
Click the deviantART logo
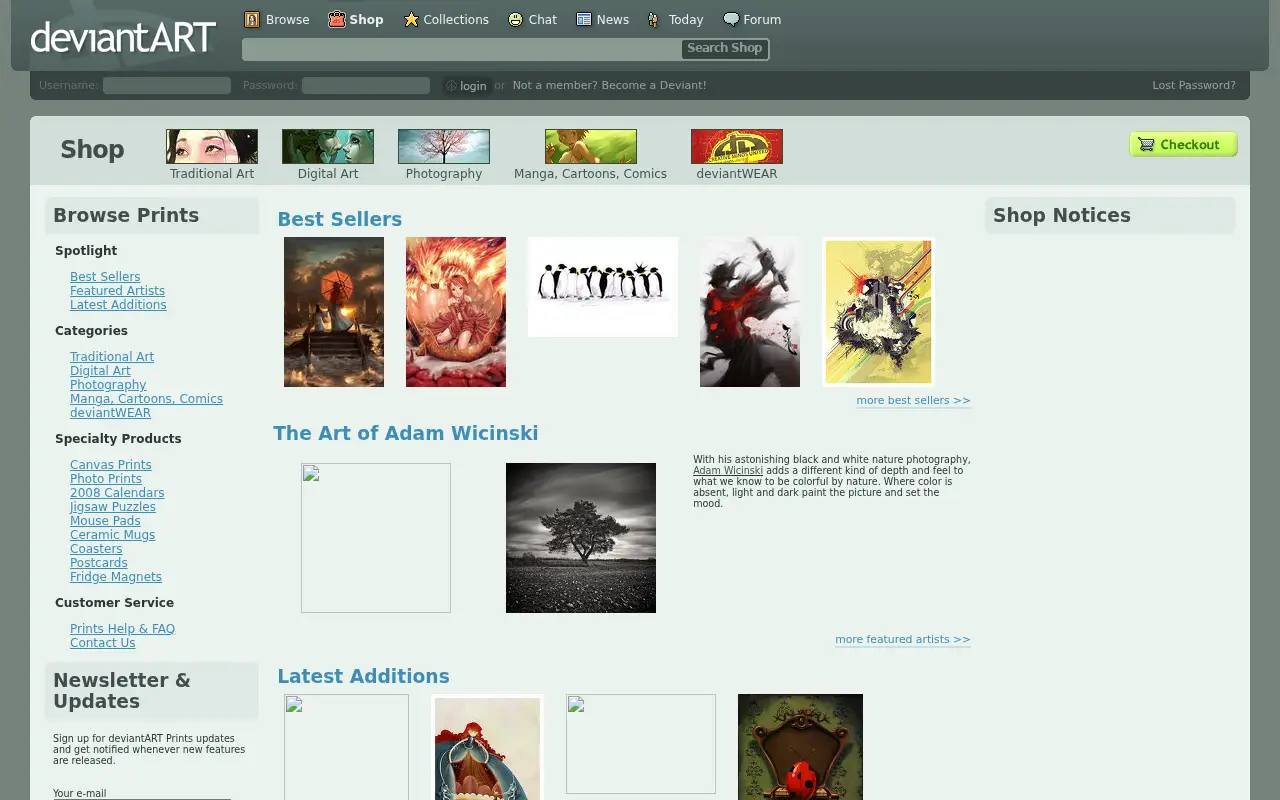point(123,37)
